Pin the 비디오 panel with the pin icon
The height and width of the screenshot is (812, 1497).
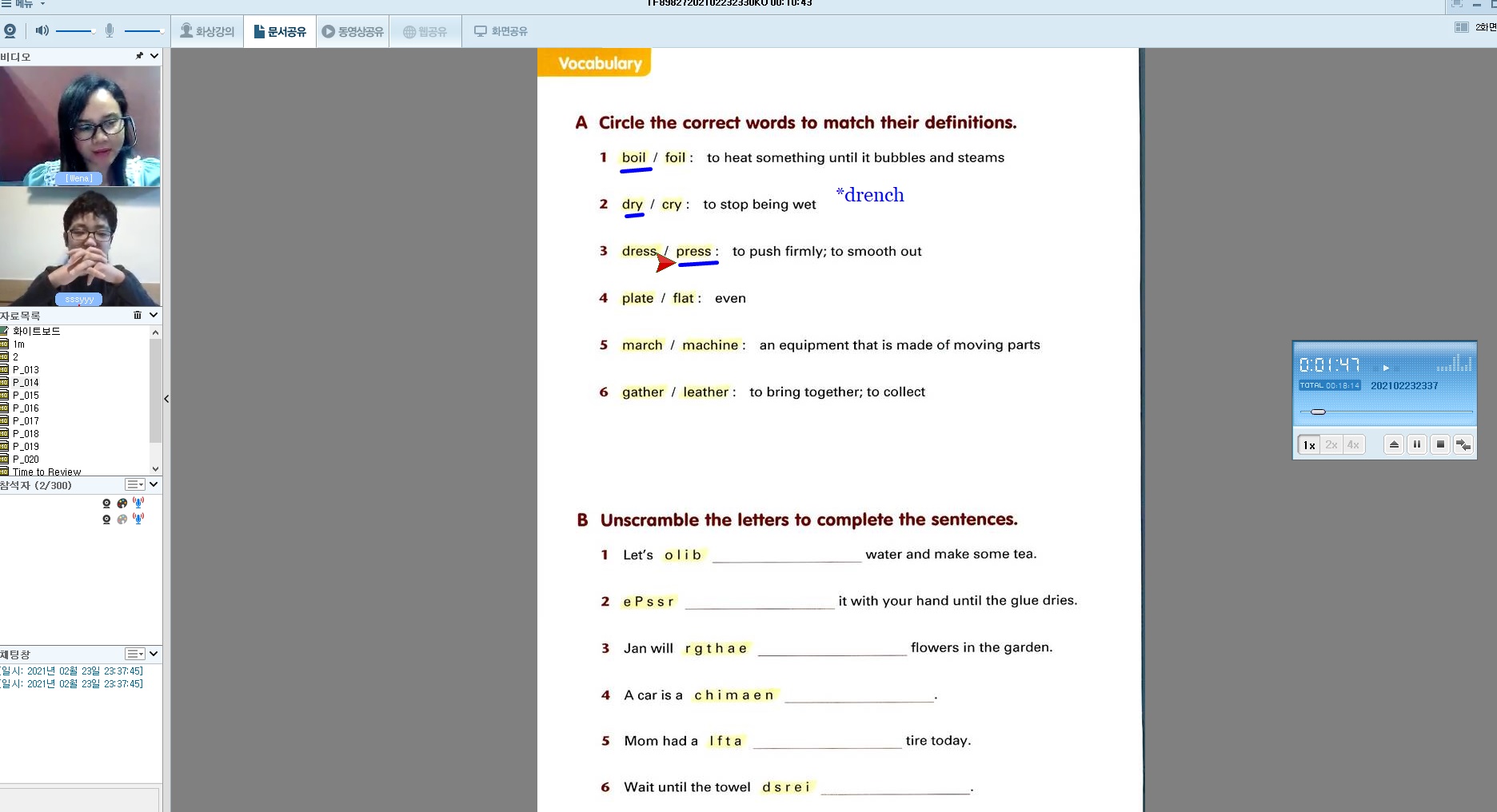click(x=139, y=56)
